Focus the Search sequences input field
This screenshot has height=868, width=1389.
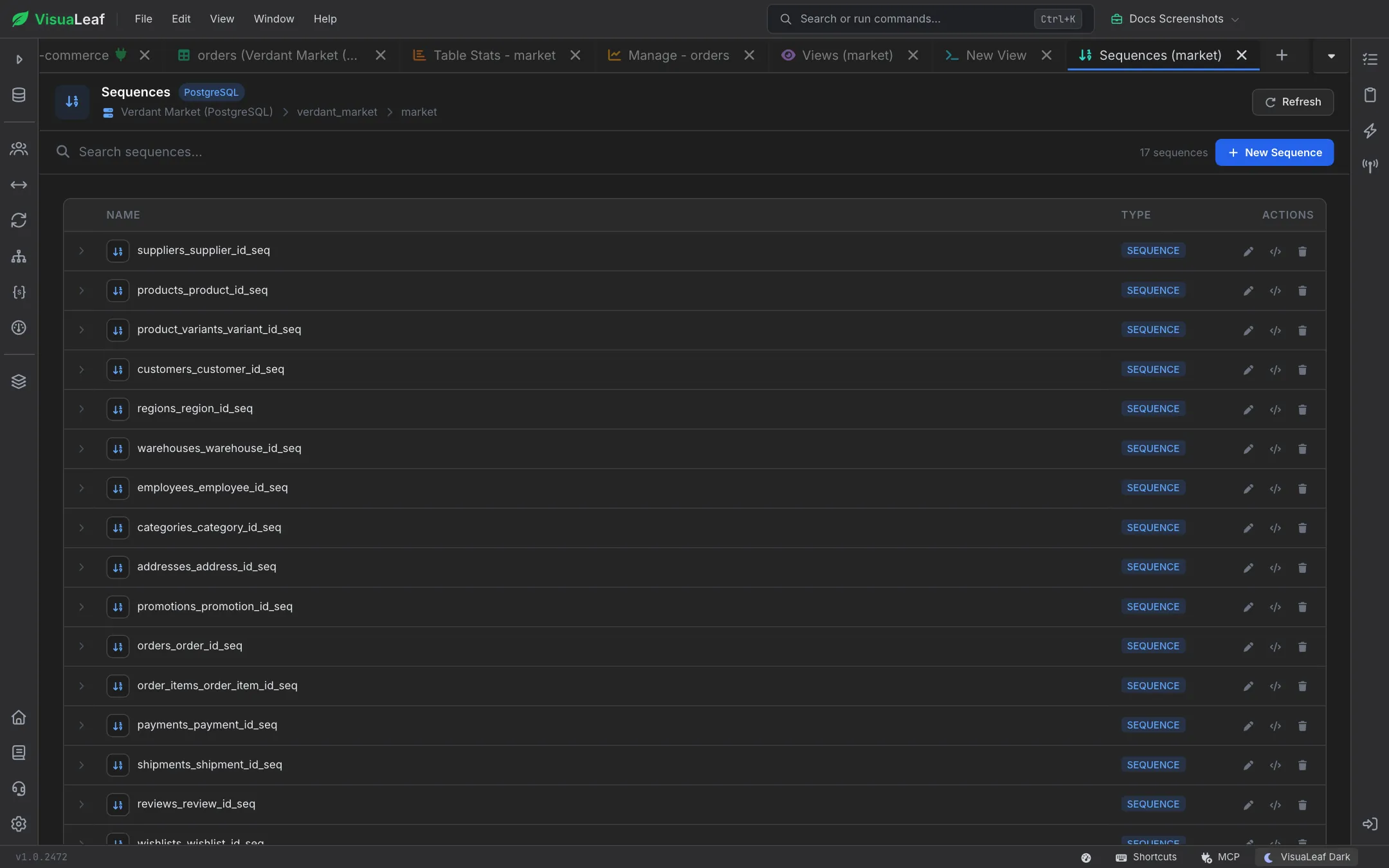coord(592,152)
